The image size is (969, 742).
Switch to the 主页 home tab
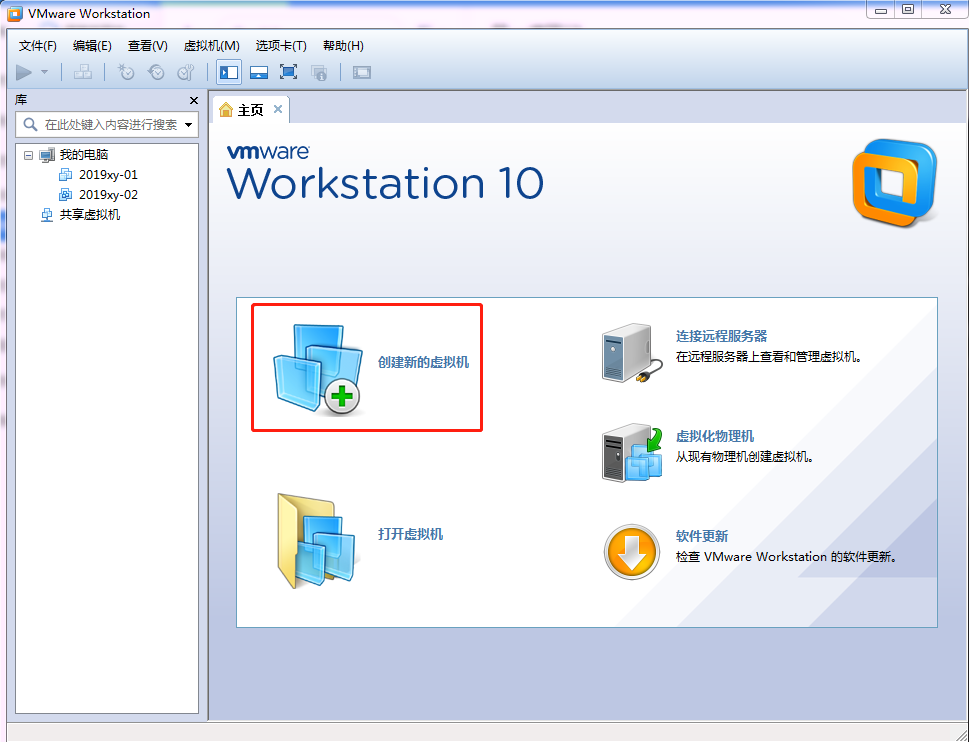point(250,110)
